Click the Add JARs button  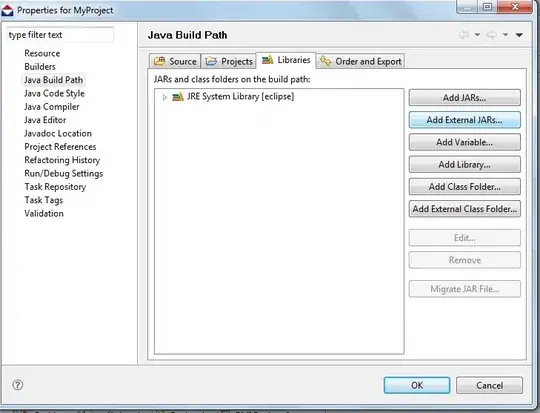coord(465,98)
